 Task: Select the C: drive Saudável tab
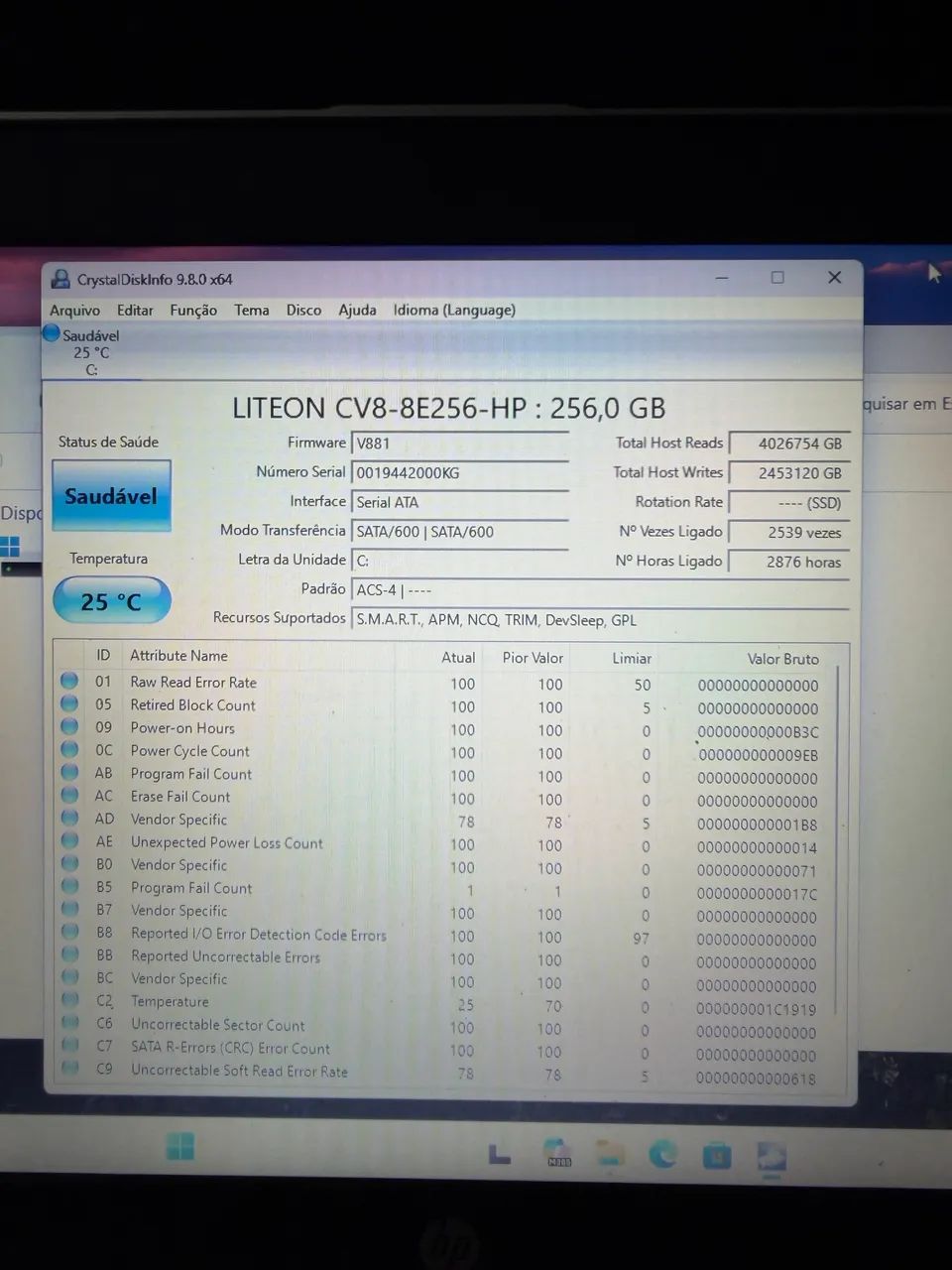(x=89, y=351)
